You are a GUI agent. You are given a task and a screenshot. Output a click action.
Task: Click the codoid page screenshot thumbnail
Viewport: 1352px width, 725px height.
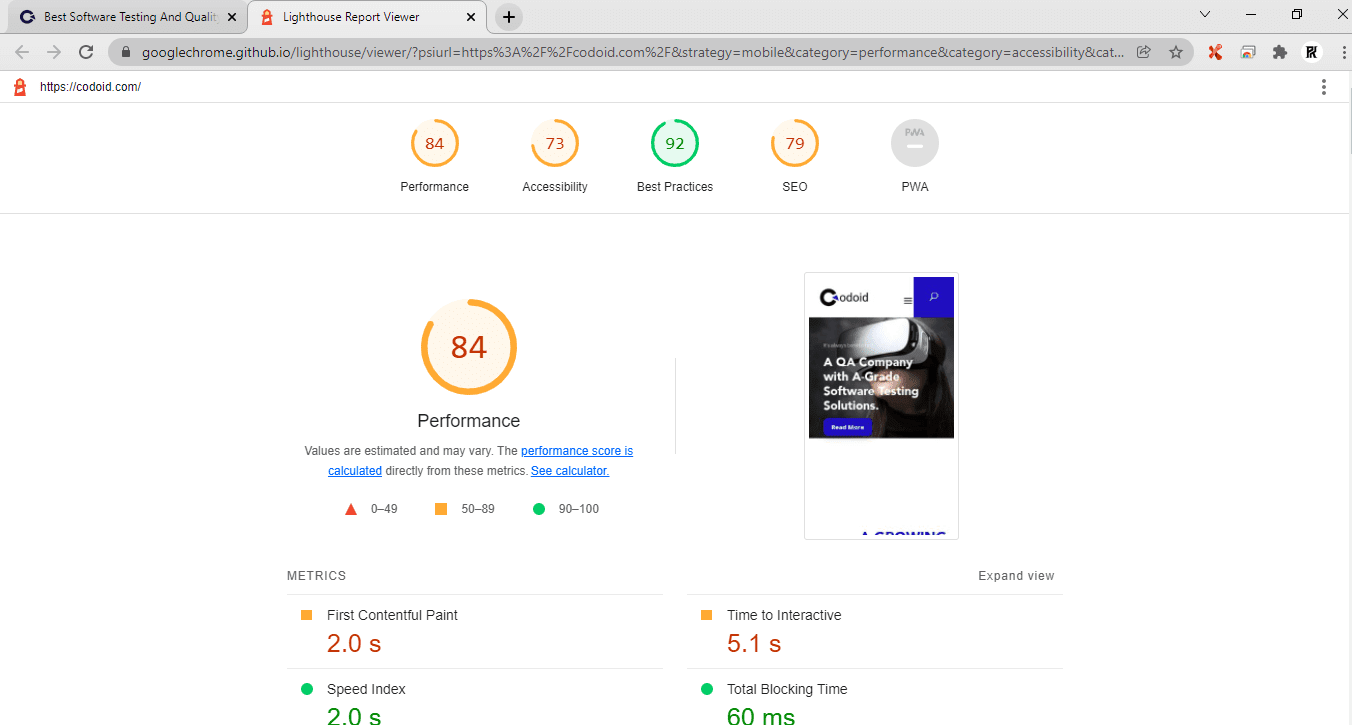tap(881, 405)
